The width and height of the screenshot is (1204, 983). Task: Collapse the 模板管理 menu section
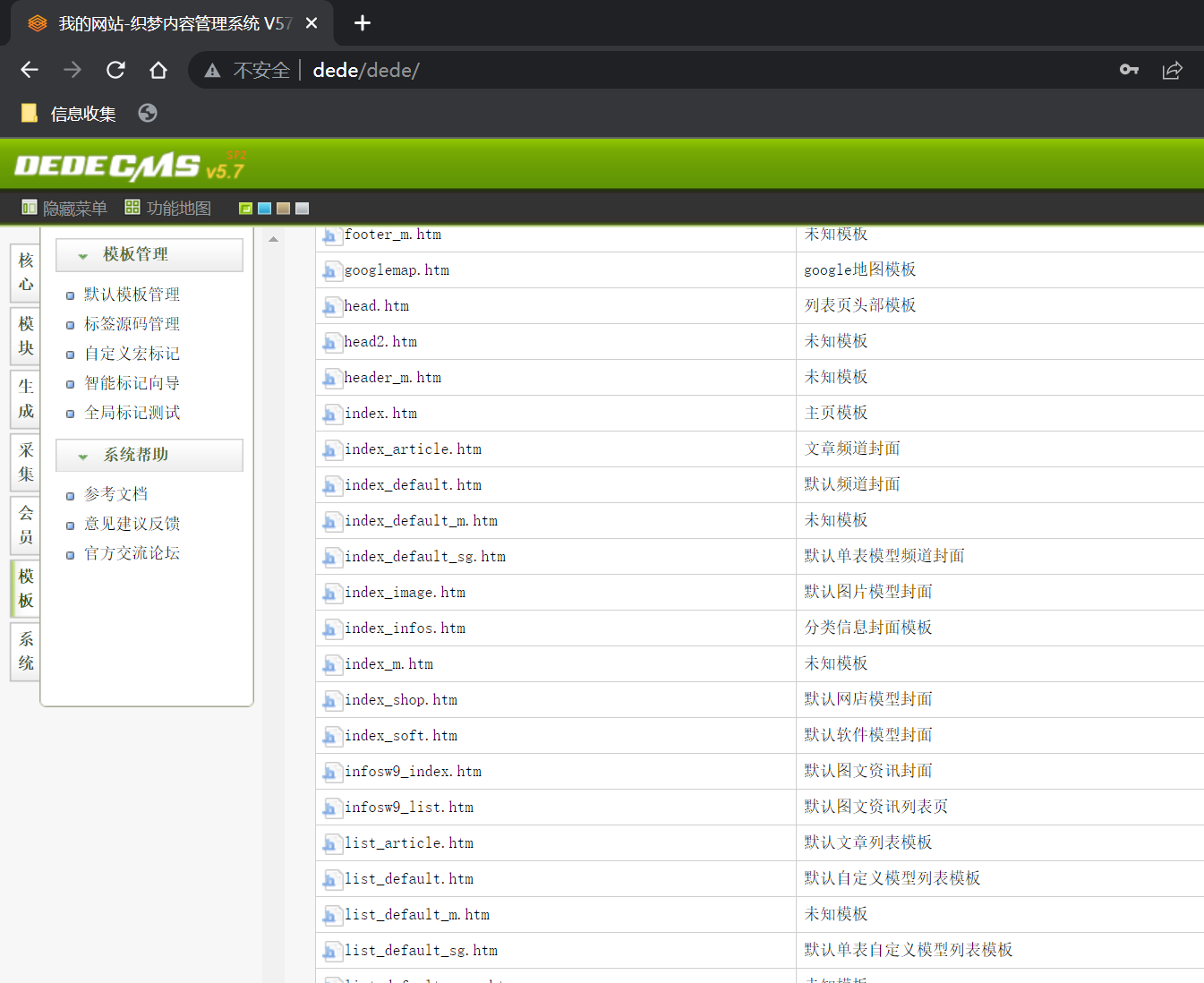pos(149,254)
